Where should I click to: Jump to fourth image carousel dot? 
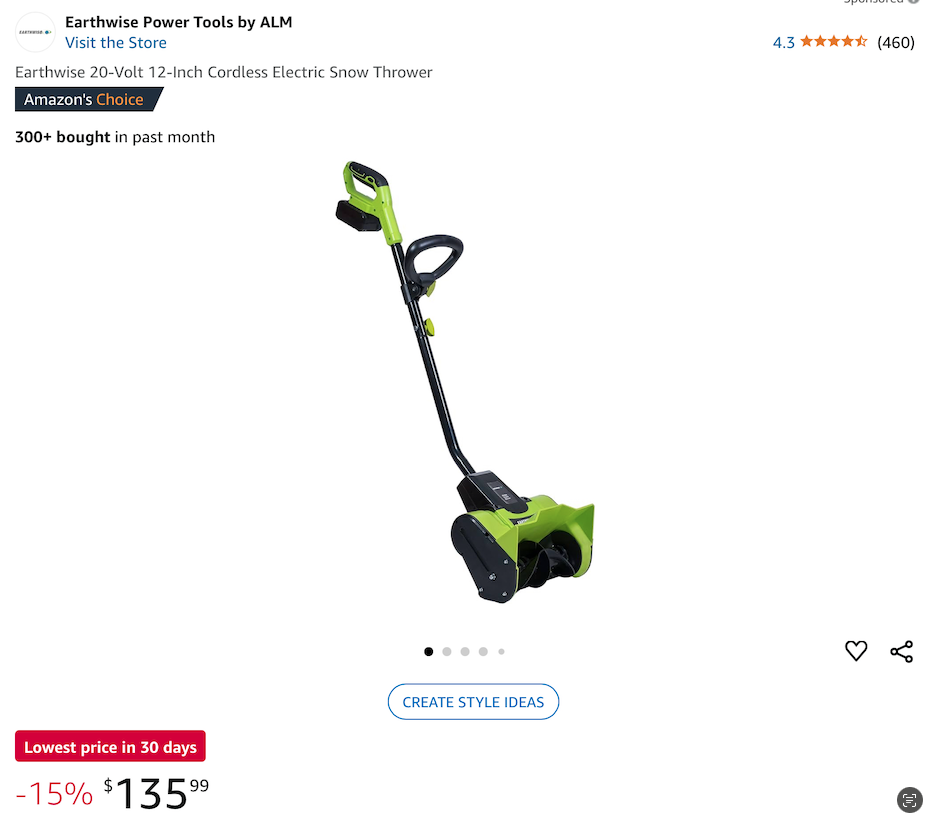click(483, 651)
